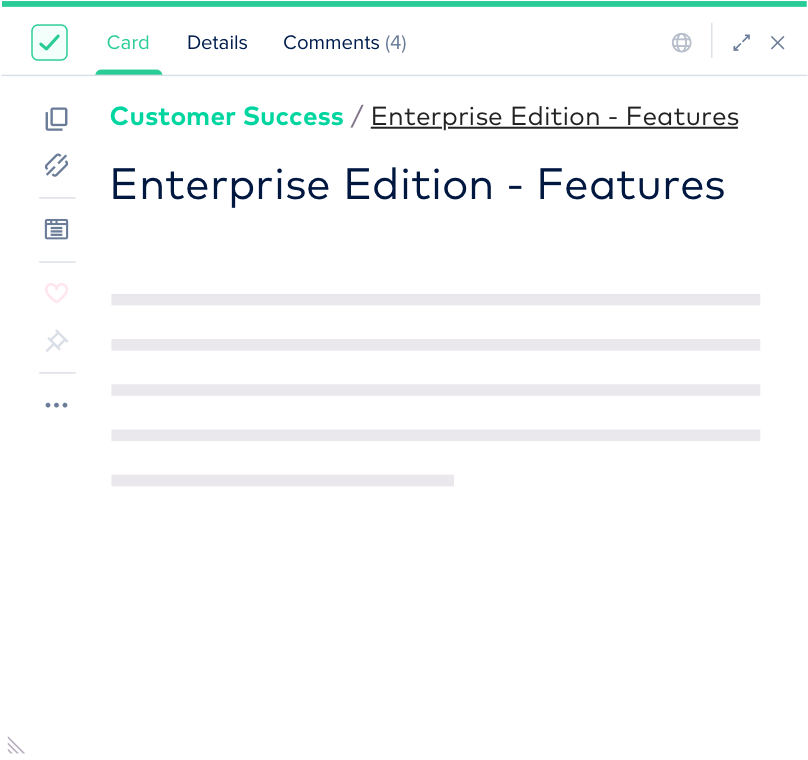Click the large Enterprise Edition - Features title
This screenshot has width=808, height=760.
click(417, 185)
